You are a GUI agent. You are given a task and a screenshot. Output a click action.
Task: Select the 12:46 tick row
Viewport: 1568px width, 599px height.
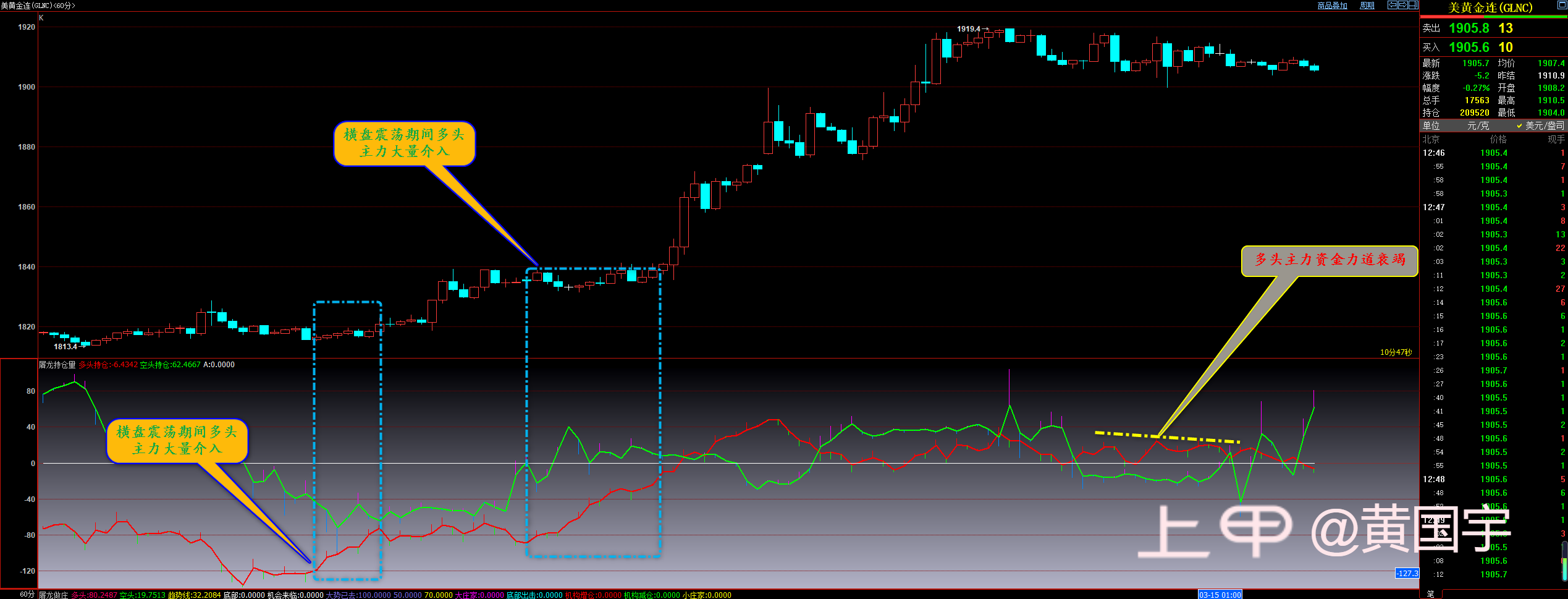click(x=1493, y=153)
